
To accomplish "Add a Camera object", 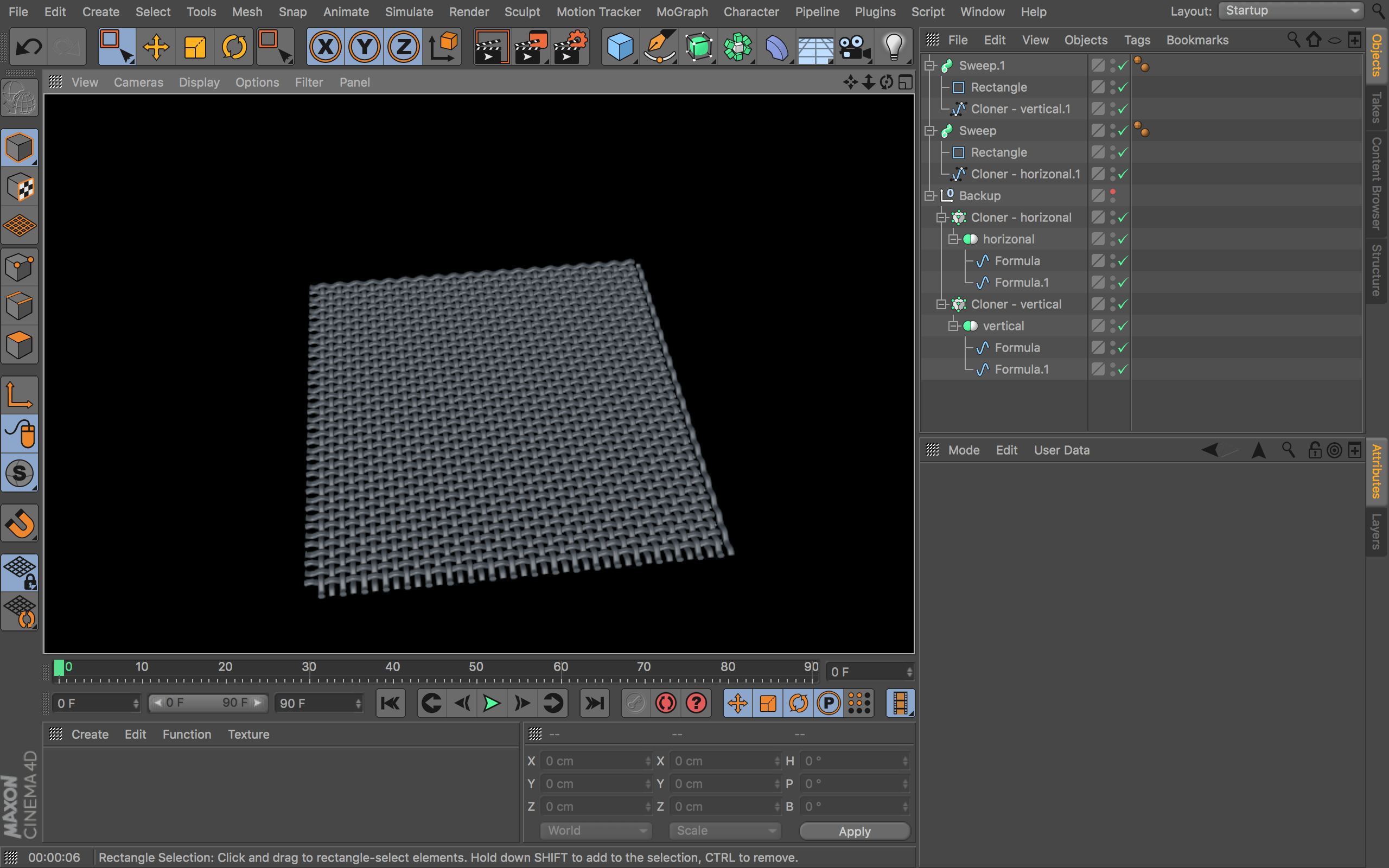I will [x=854, y=47].
